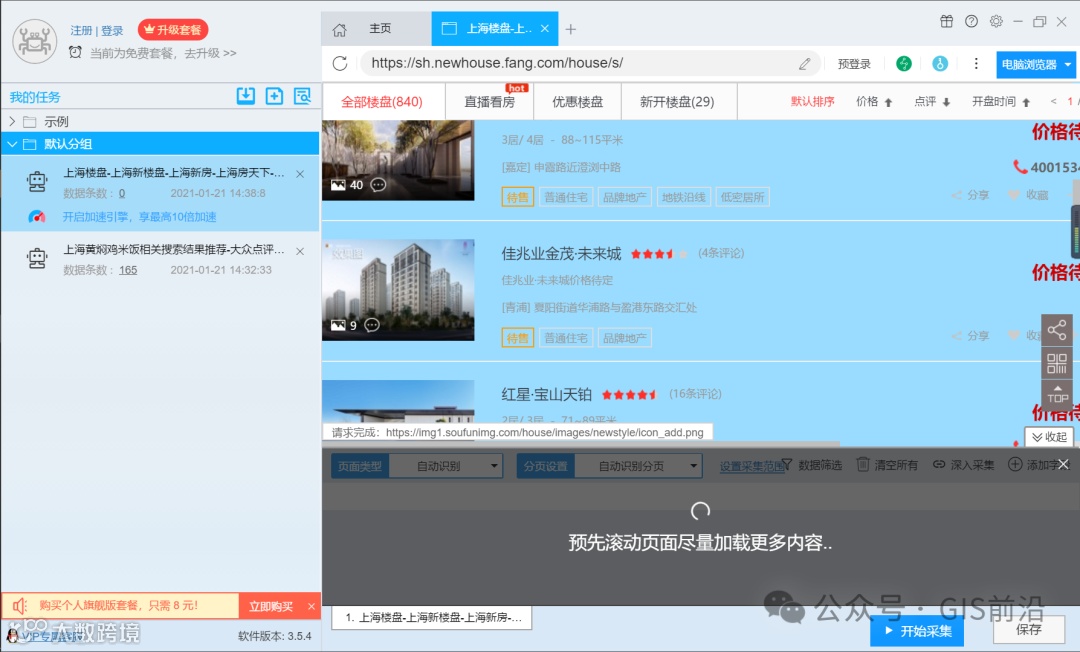Click the speaker announcement icon in promo bar

pos(19,606)
